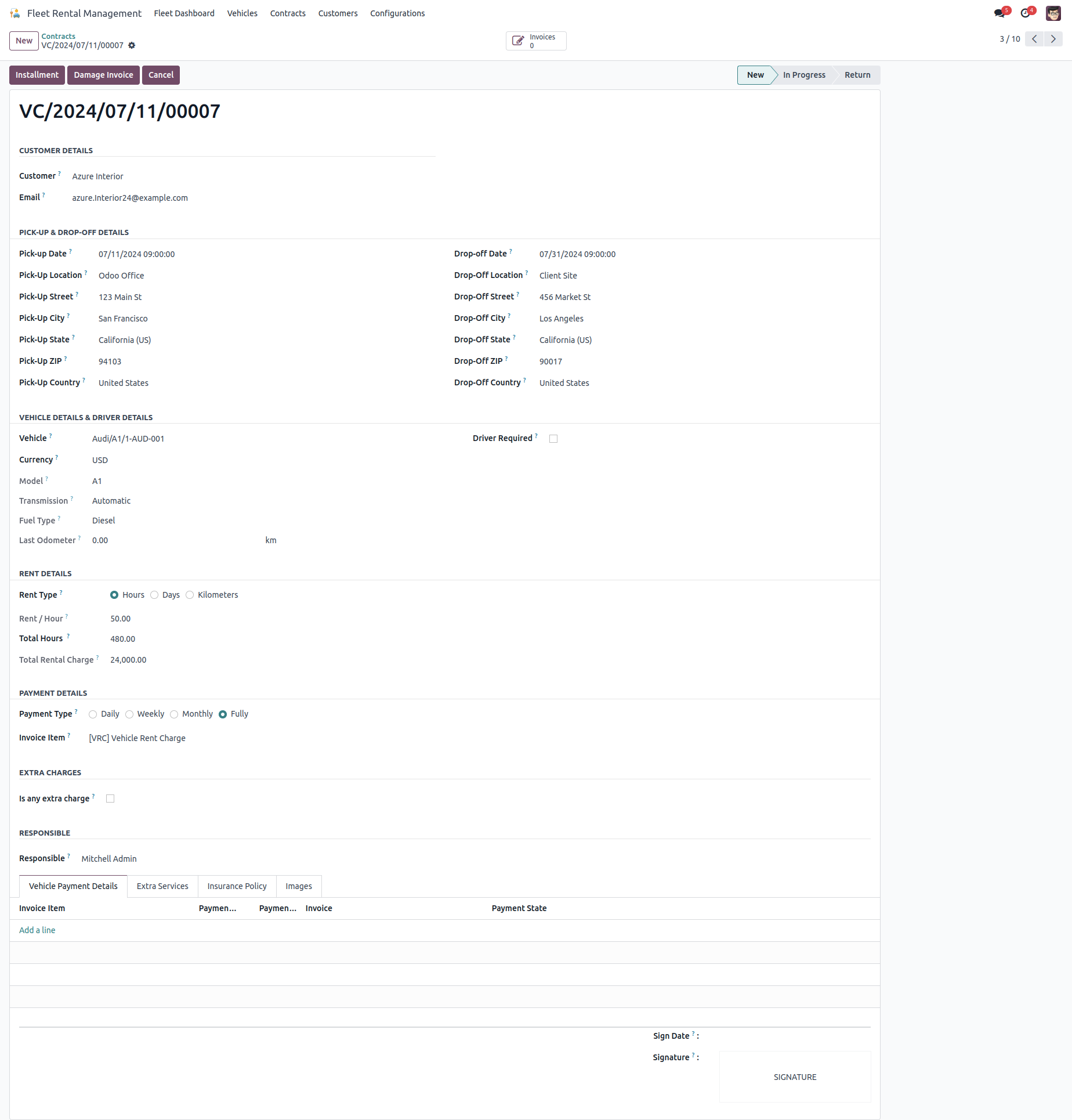Click the gear icon beside contract number
The image size is (1072, 1120).
(132, 45)
